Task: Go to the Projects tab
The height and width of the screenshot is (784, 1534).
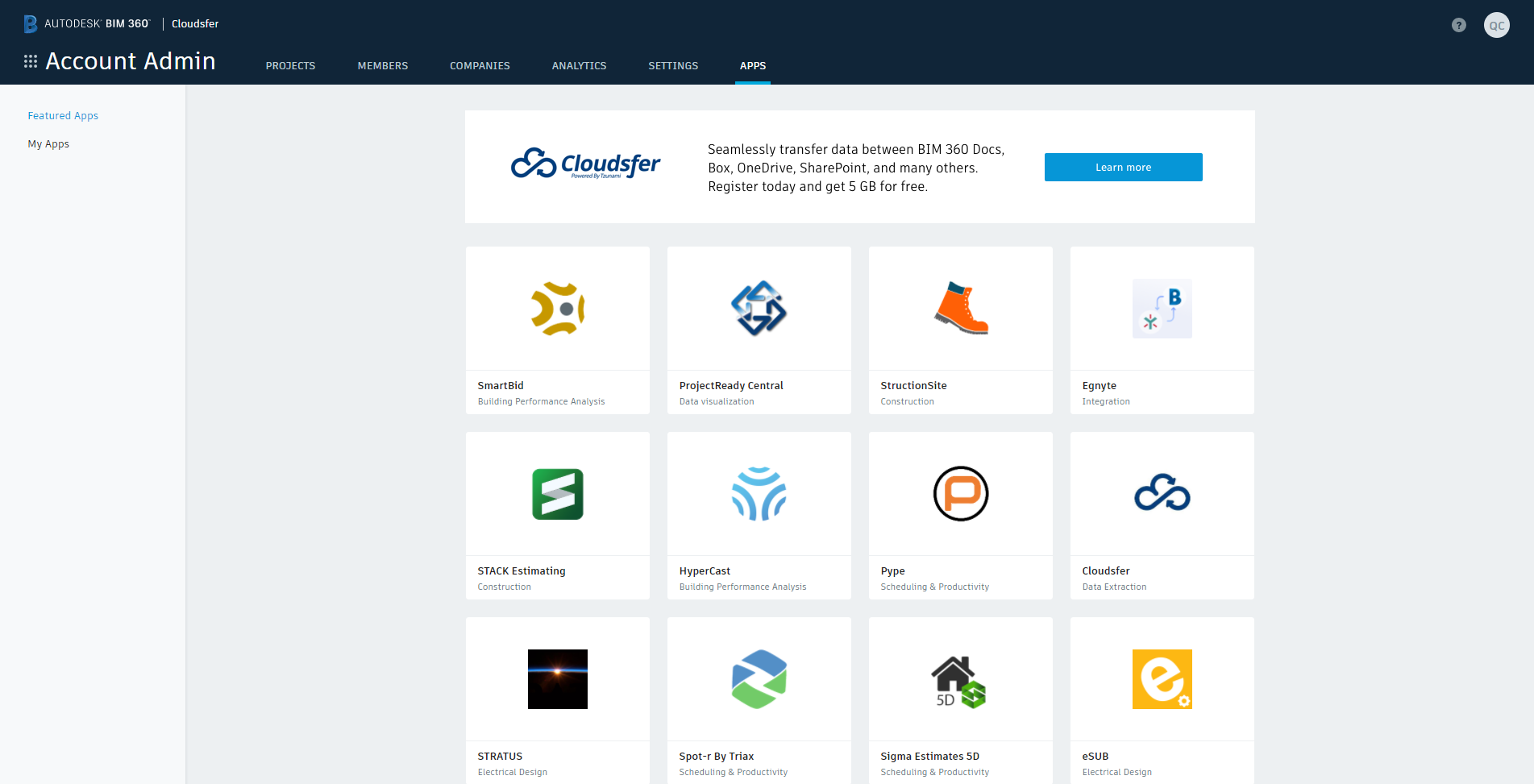Action: click(x=291, y=66)
